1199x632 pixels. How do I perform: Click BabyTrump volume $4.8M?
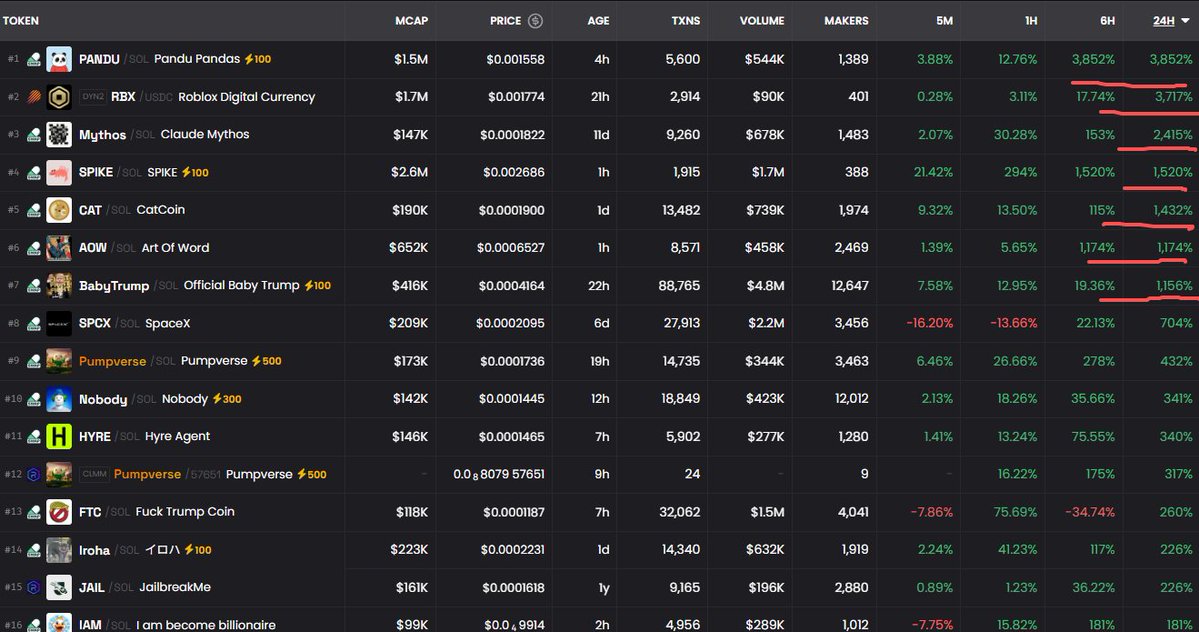coord(765,286)
